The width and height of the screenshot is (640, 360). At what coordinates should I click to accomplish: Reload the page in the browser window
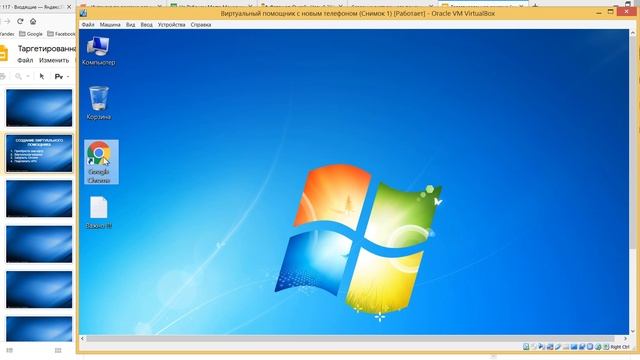(x=20, y=21)
